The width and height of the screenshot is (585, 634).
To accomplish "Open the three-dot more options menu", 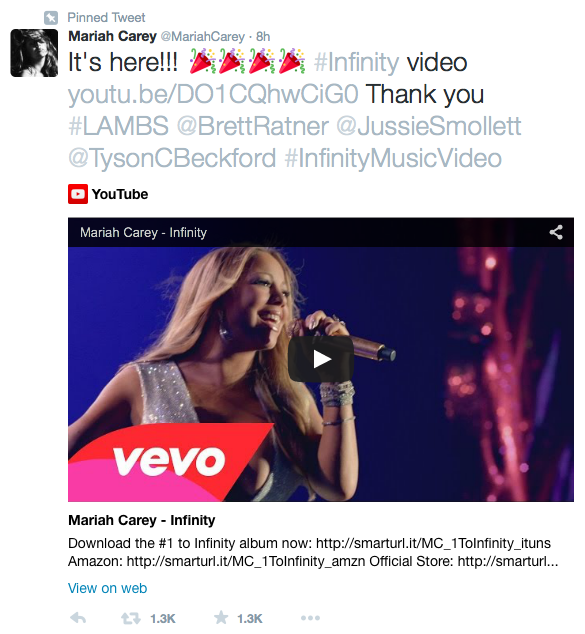I will [x=310, y=618].
